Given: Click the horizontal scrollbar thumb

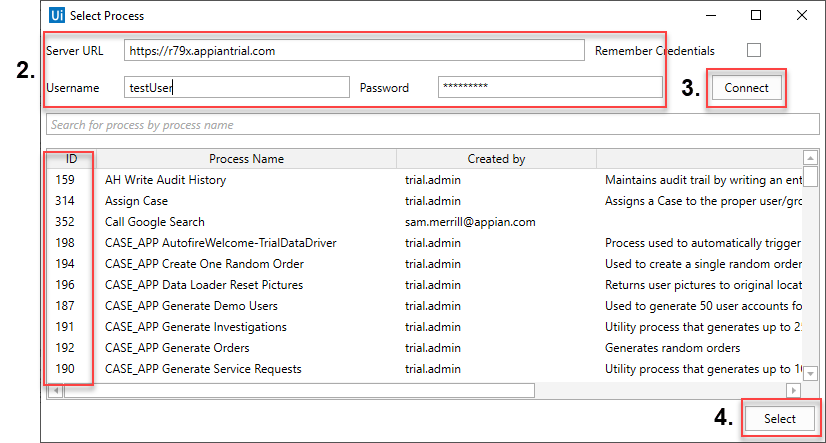Looking at the screenshot, I should click(x=299, y=390).
